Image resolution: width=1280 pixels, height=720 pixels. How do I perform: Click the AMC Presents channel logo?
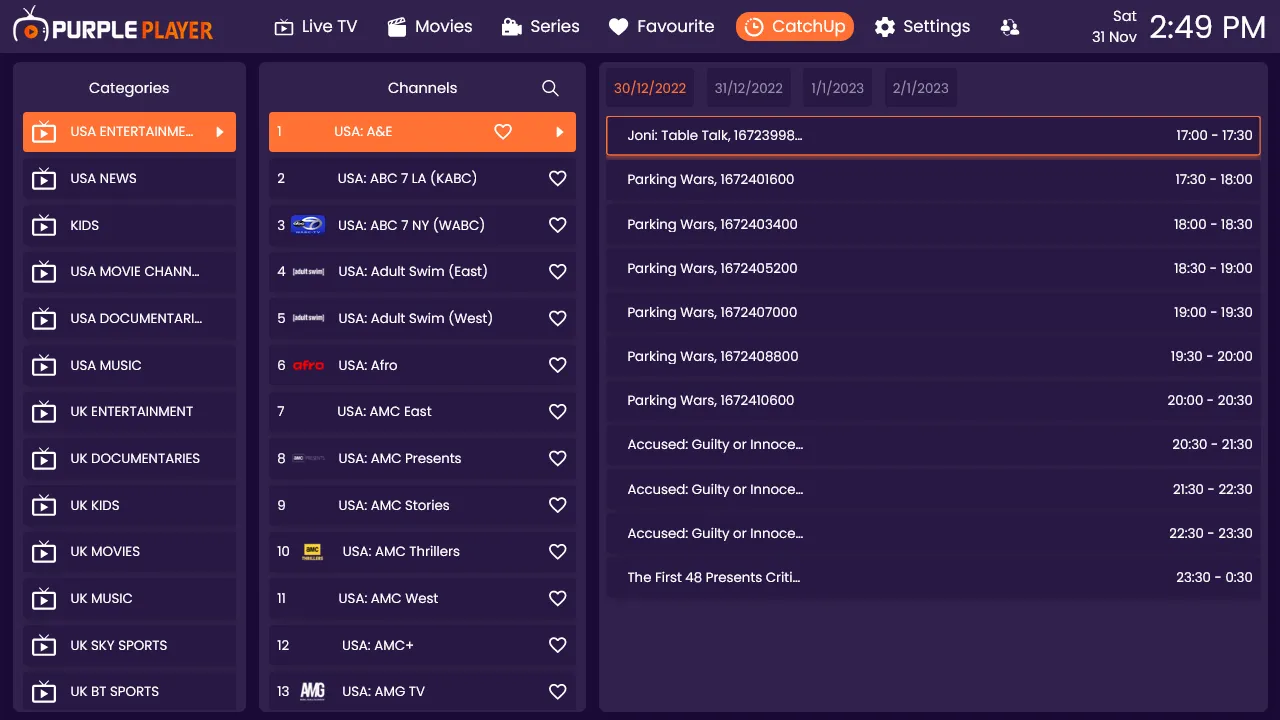[x=308, y=459]
